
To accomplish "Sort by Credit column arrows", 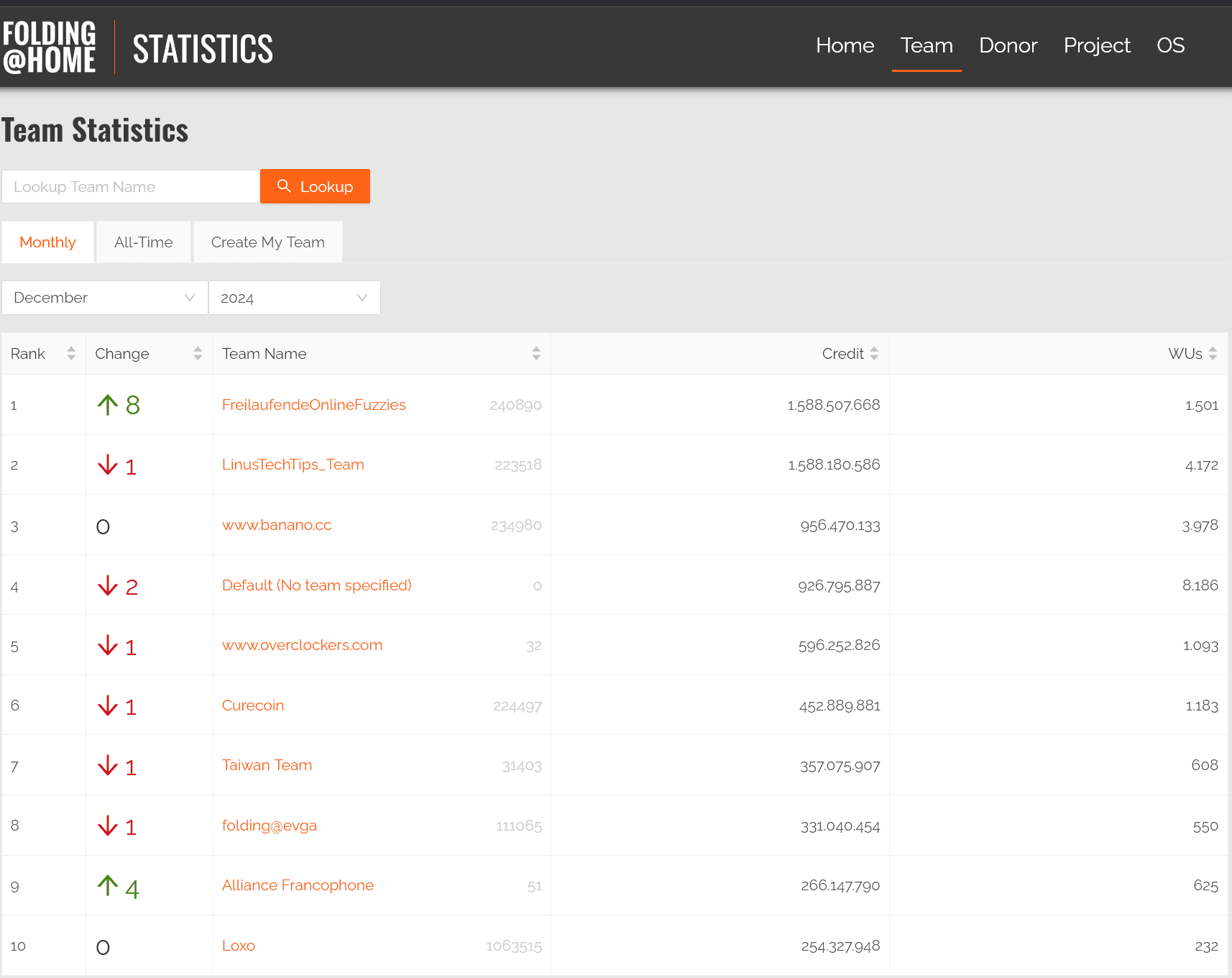I will click(x=874, y=353).
